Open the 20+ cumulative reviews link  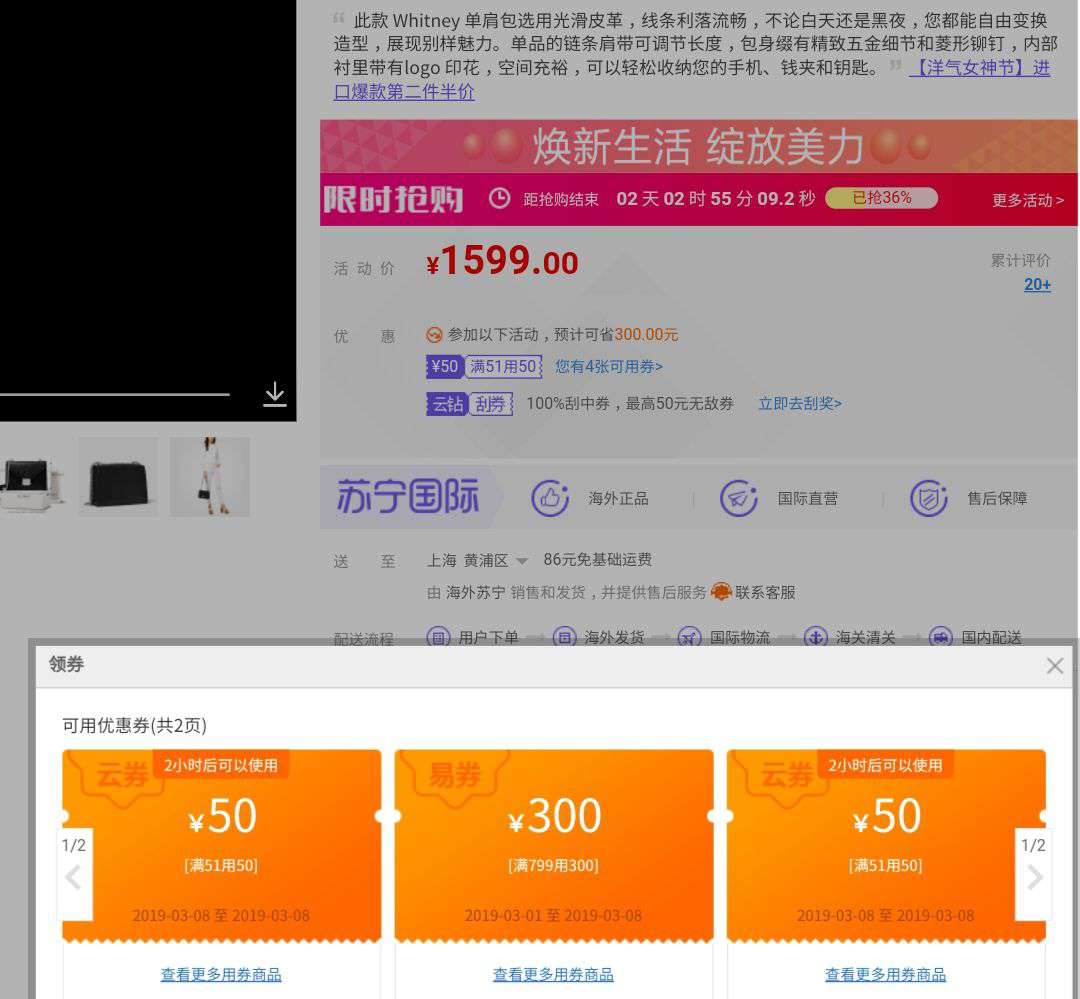tap(1037, 285)
